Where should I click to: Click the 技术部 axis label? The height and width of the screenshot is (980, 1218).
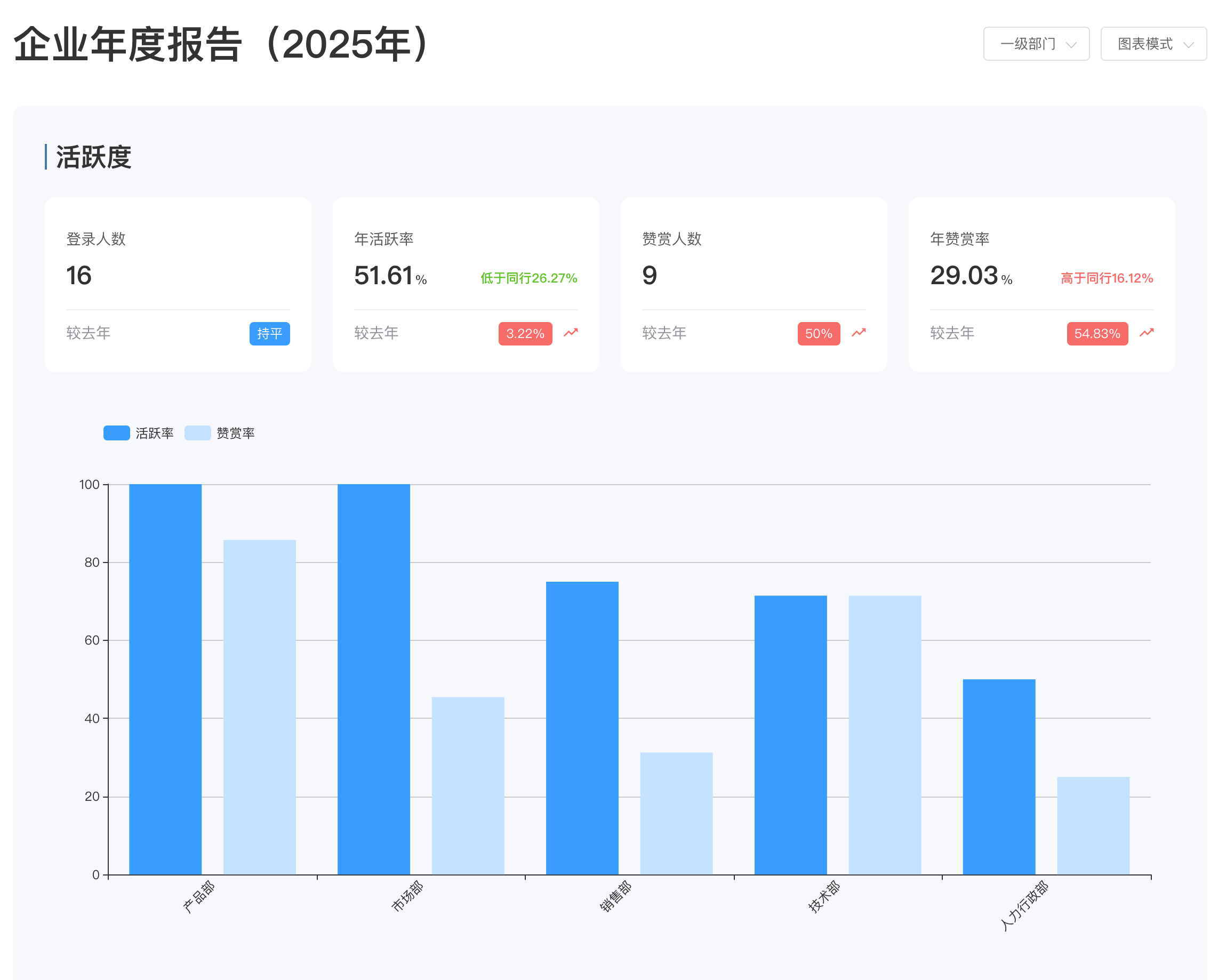[x=824, y=897]
